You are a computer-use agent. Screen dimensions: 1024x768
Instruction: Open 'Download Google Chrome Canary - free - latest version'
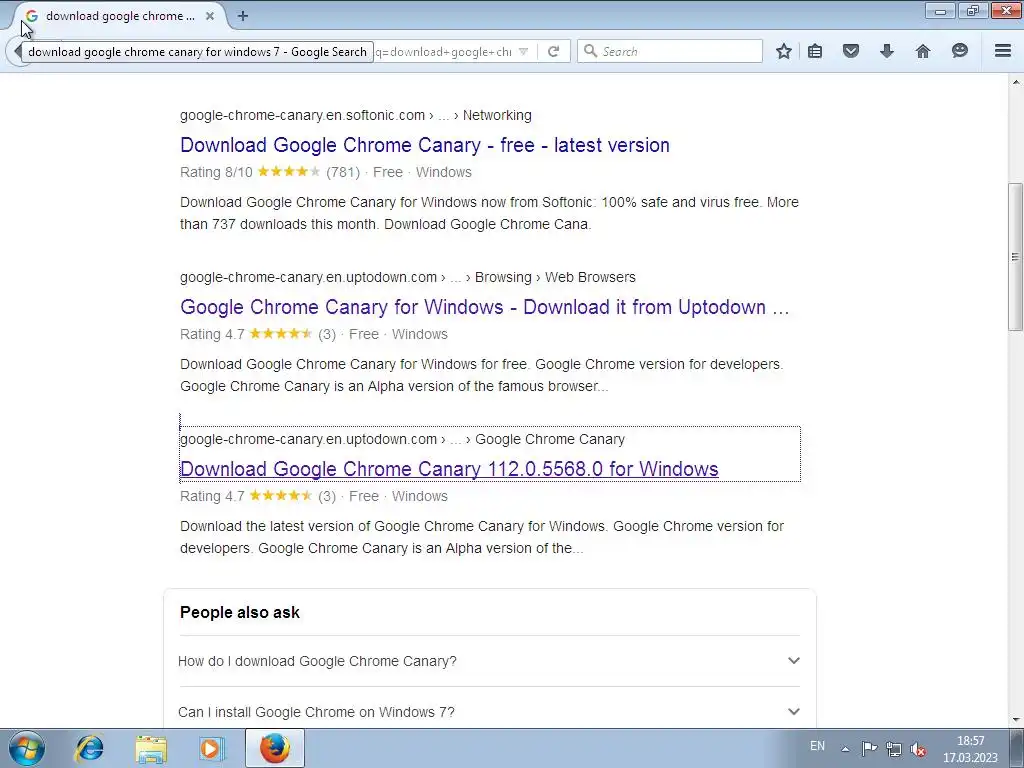pyautogui.click(x=424, y=145)
